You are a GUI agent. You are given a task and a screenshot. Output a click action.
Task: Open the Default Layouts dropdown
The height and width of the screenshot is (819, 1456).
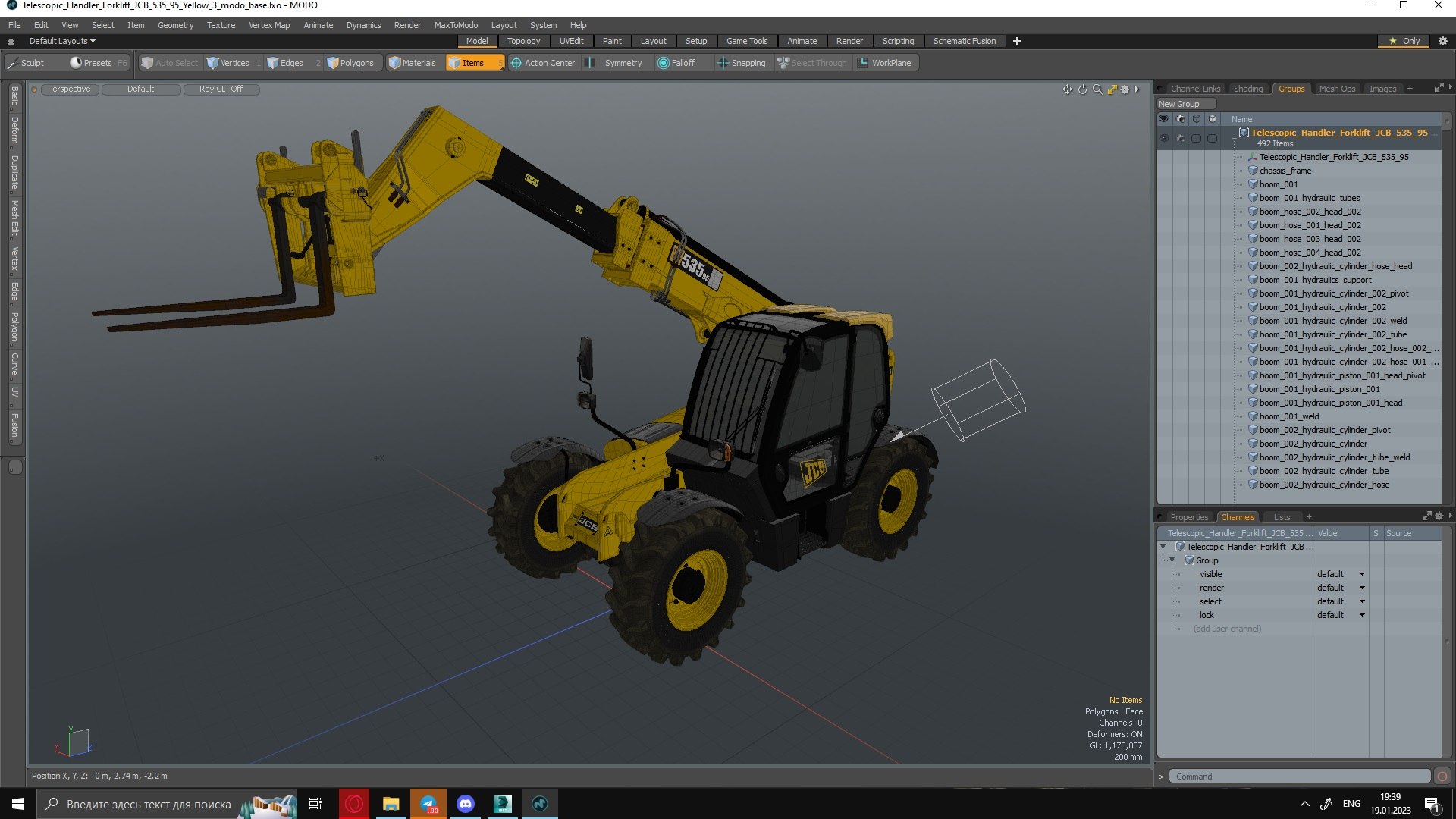tap(62, 41)
